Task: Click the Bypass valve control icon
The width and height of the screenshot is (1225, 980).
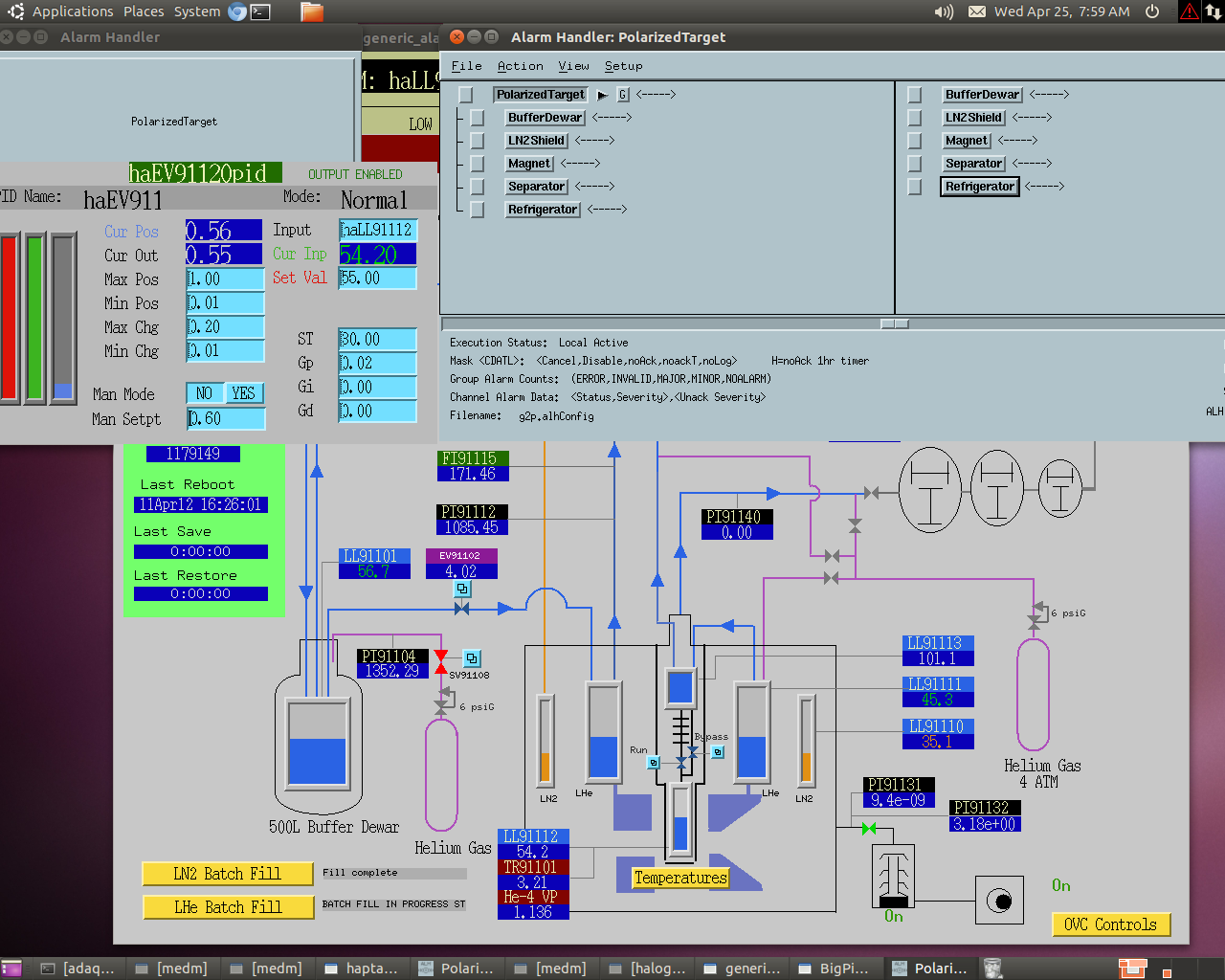Action: (x=718, y=752)
